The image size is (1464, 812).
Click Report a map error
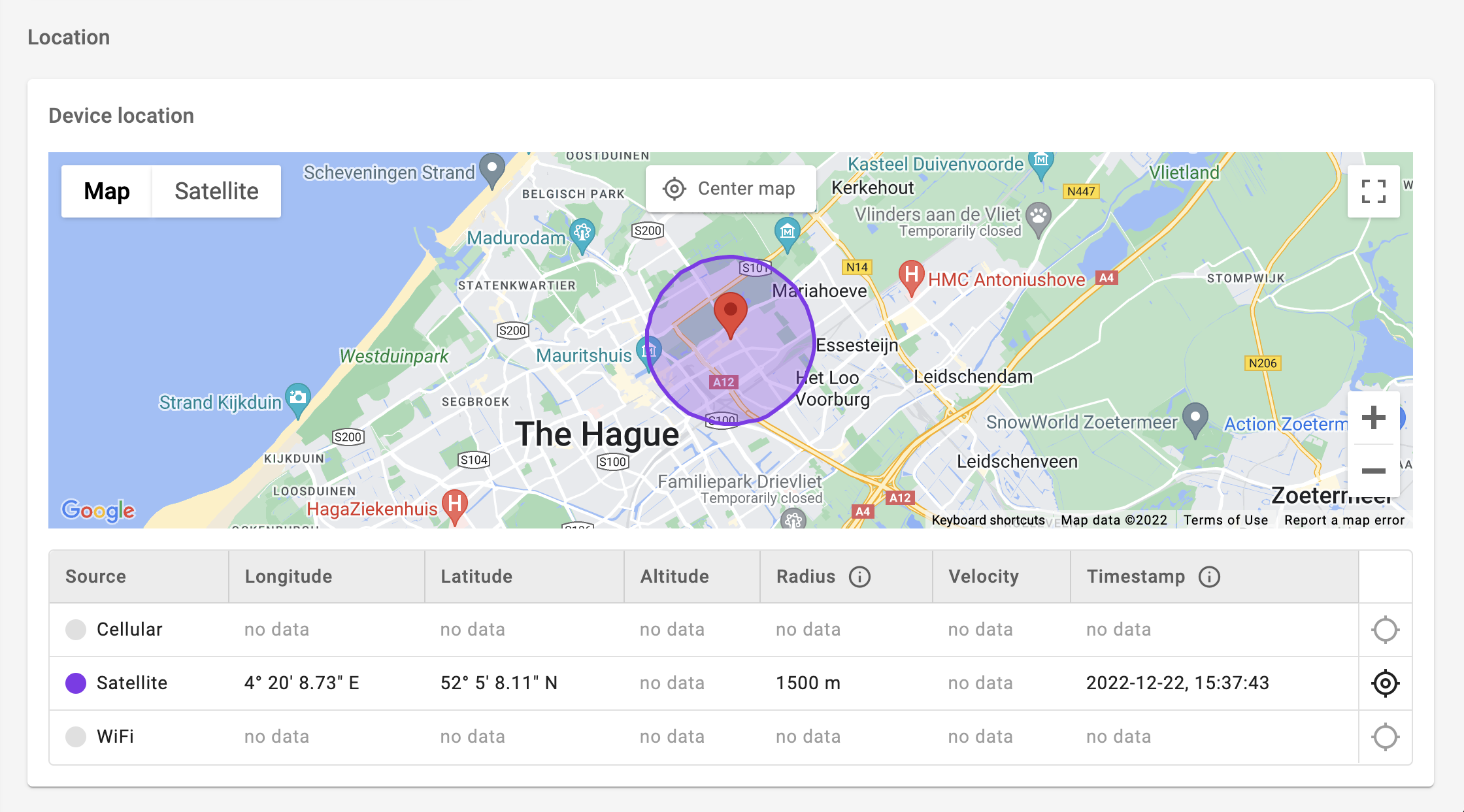(1344, 520)
